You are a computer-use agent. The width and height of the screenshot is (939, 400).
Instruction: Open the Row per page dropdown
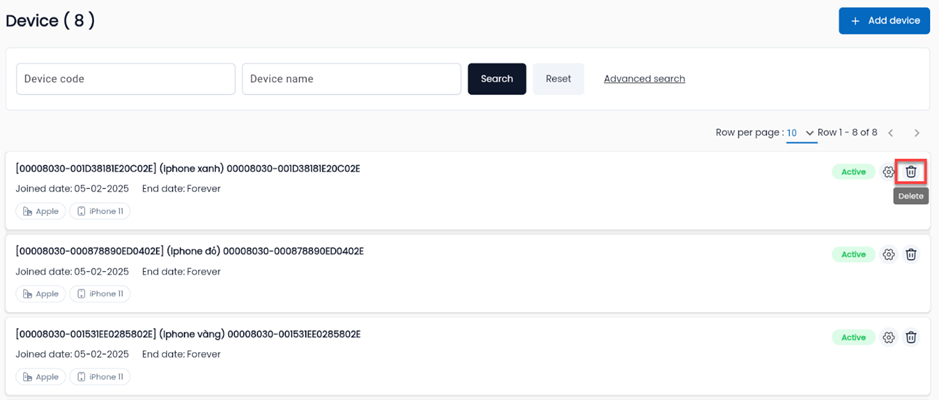coord(800,133)
